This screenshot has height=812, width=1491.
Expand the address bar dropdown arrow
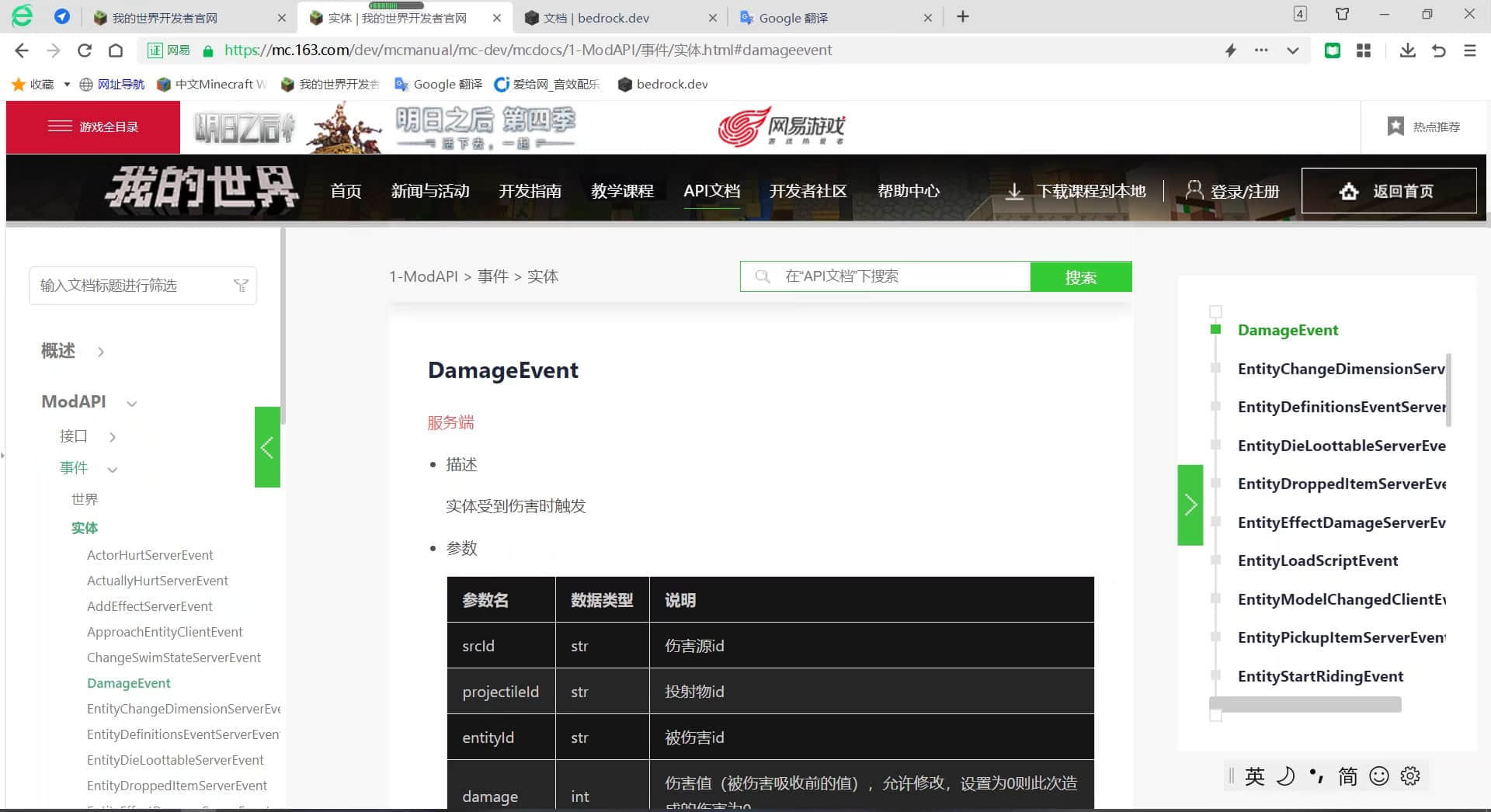pos(1293,50)
